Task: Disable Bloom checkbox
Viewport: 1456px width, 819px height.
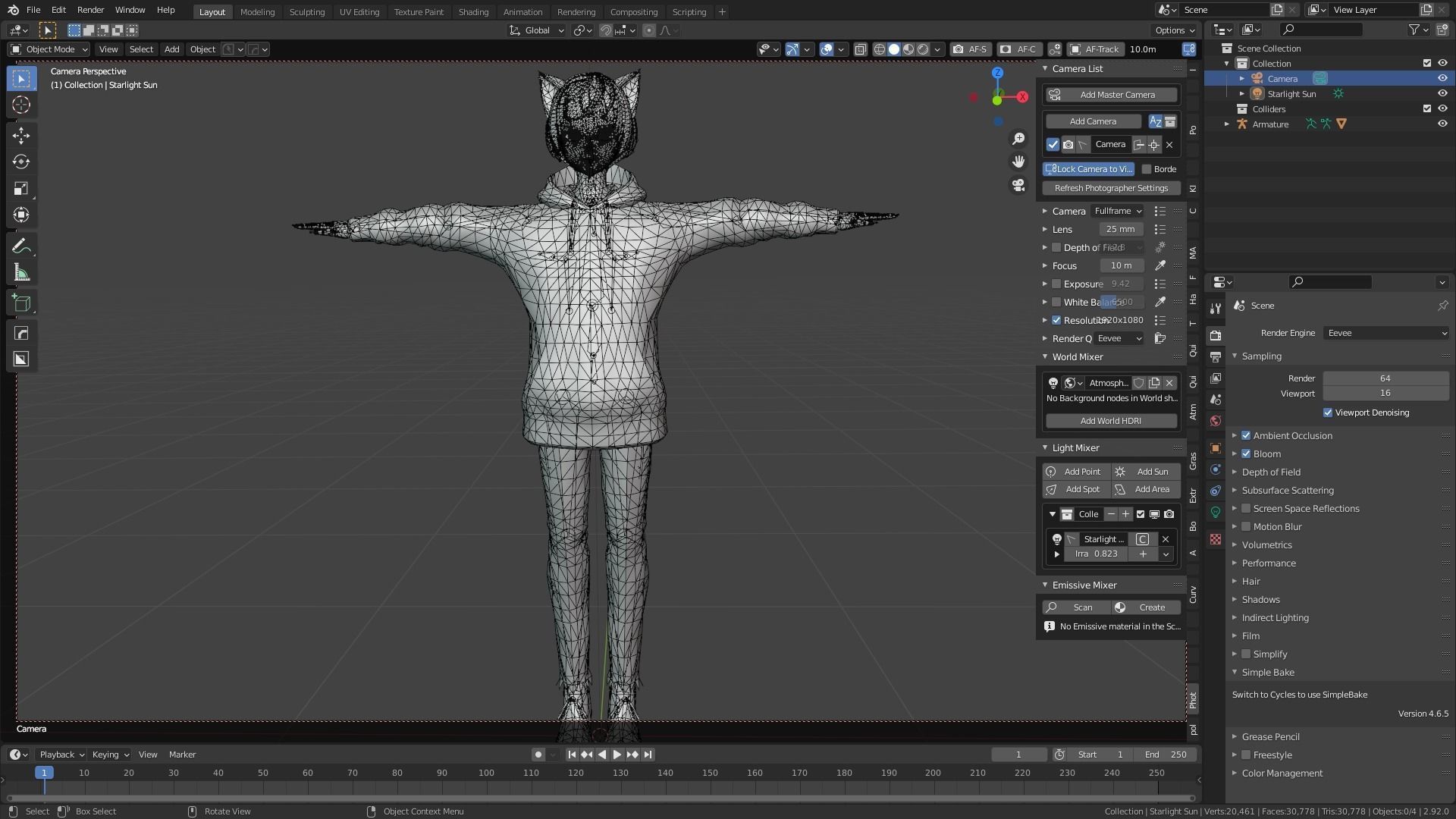Action: pos(1246,453)
